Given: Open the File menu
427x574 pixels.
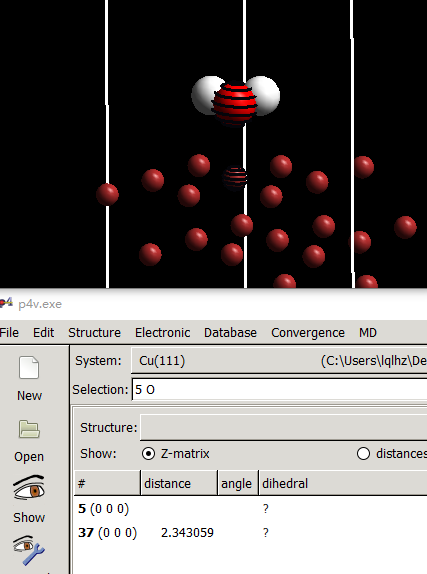Looking at the screenshot, I should [9, 332].
